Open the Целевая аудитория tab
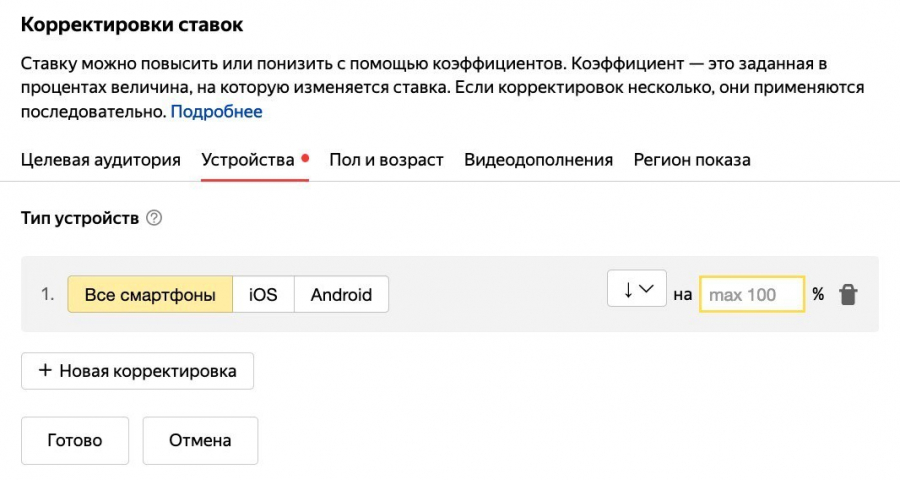The image size is (900, 480). point(101,160)
